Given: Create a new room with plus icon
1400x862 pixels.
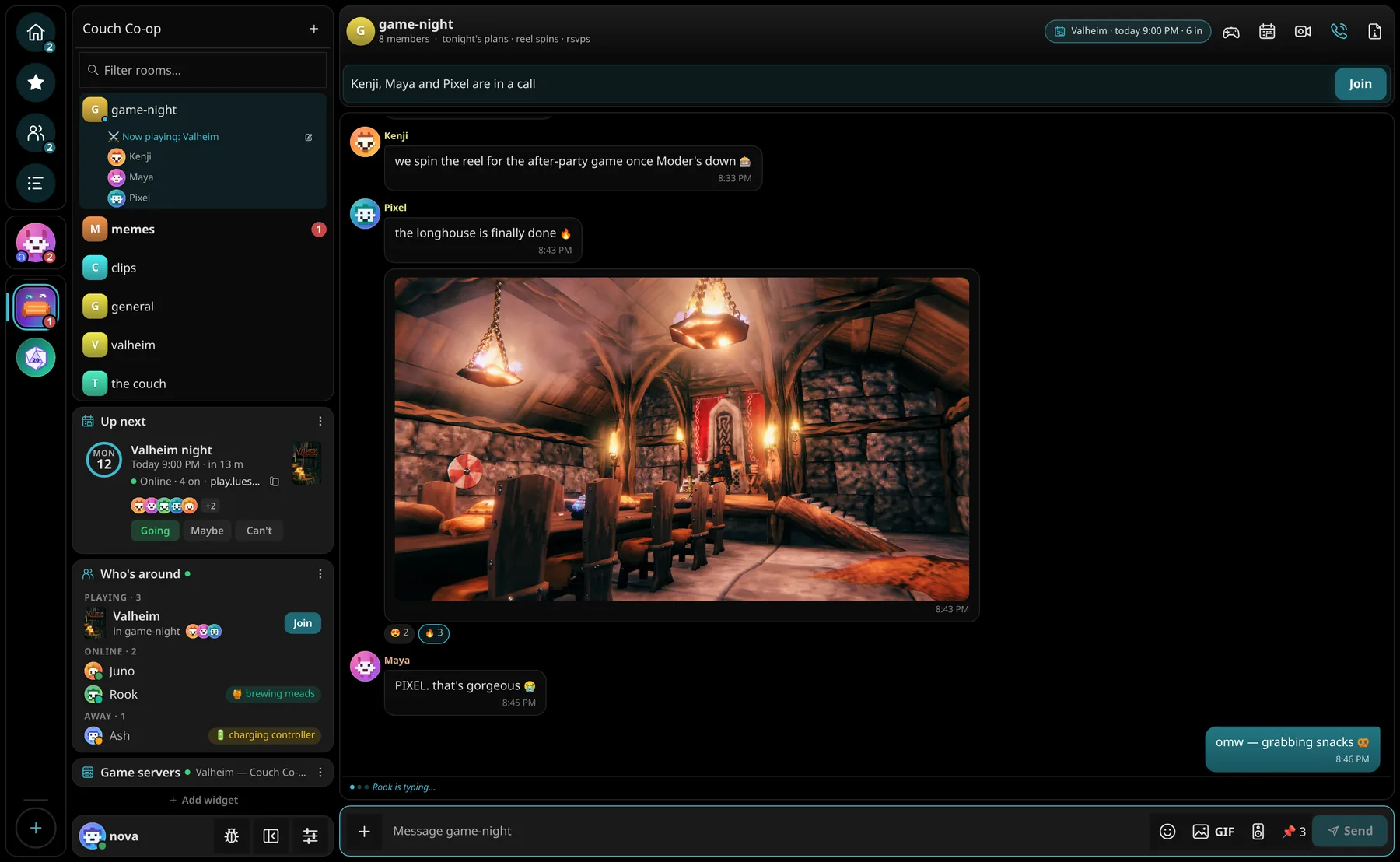Looking at the screenshot, I should click(314, 29).
